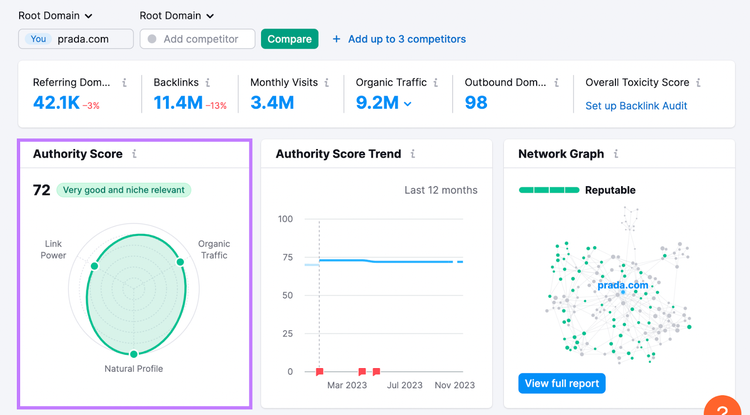Open the orange help bubble icon
750x415 pixels.
723,406
